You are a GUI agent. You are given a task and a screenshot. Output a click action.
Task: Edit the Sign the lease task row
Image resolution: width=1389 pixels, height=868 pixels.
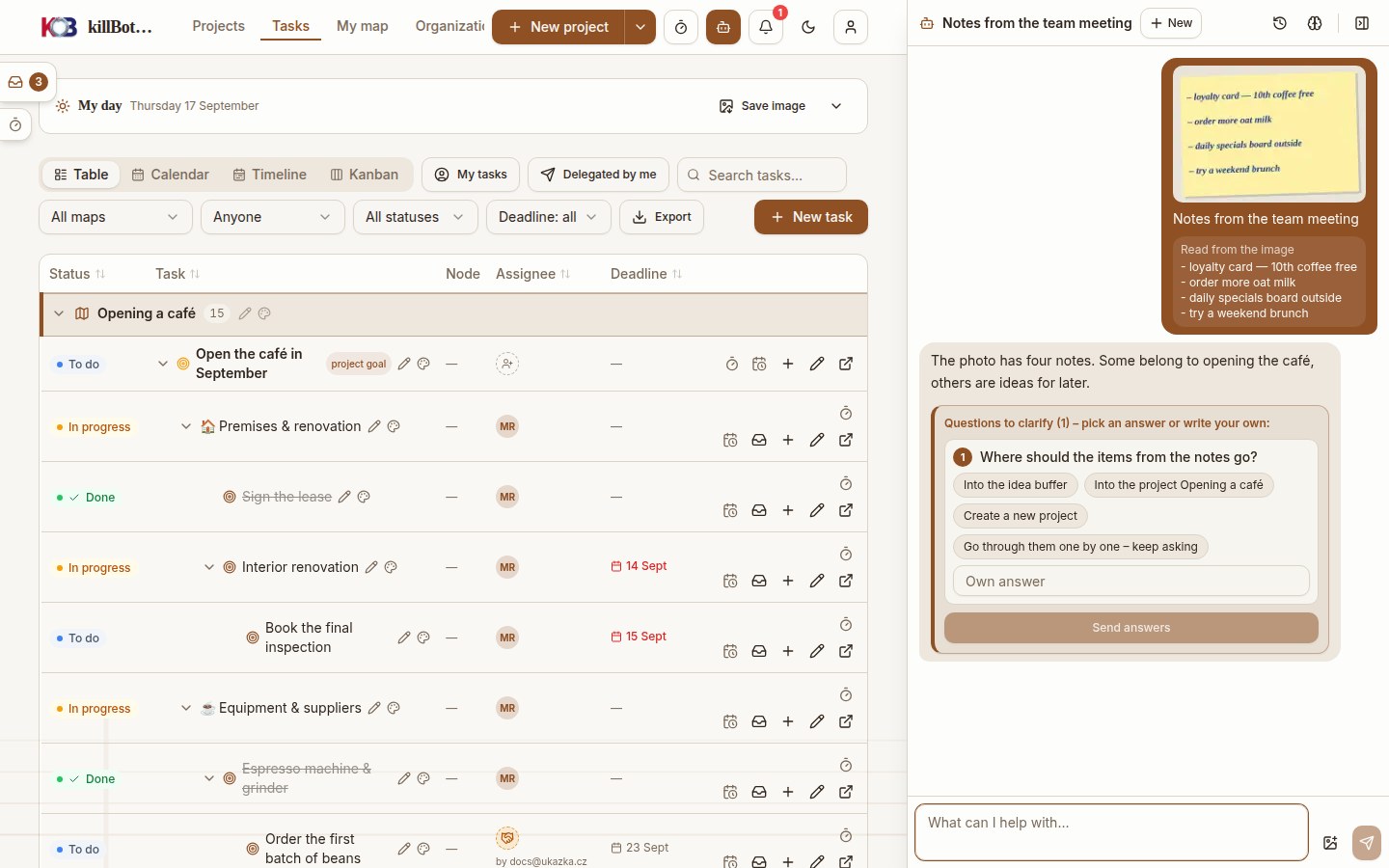pyautogui.click(x=817, y=510)
